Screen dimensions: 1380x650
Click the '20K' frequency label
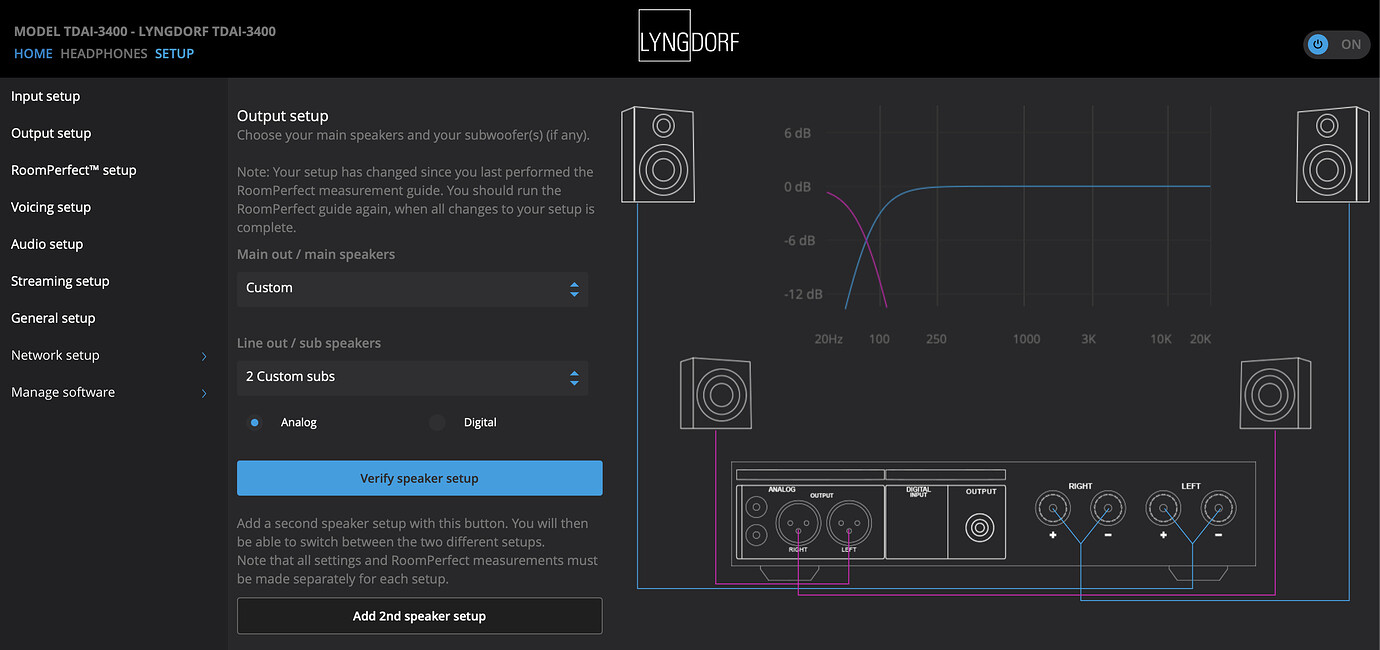[x=1200, y=339]
